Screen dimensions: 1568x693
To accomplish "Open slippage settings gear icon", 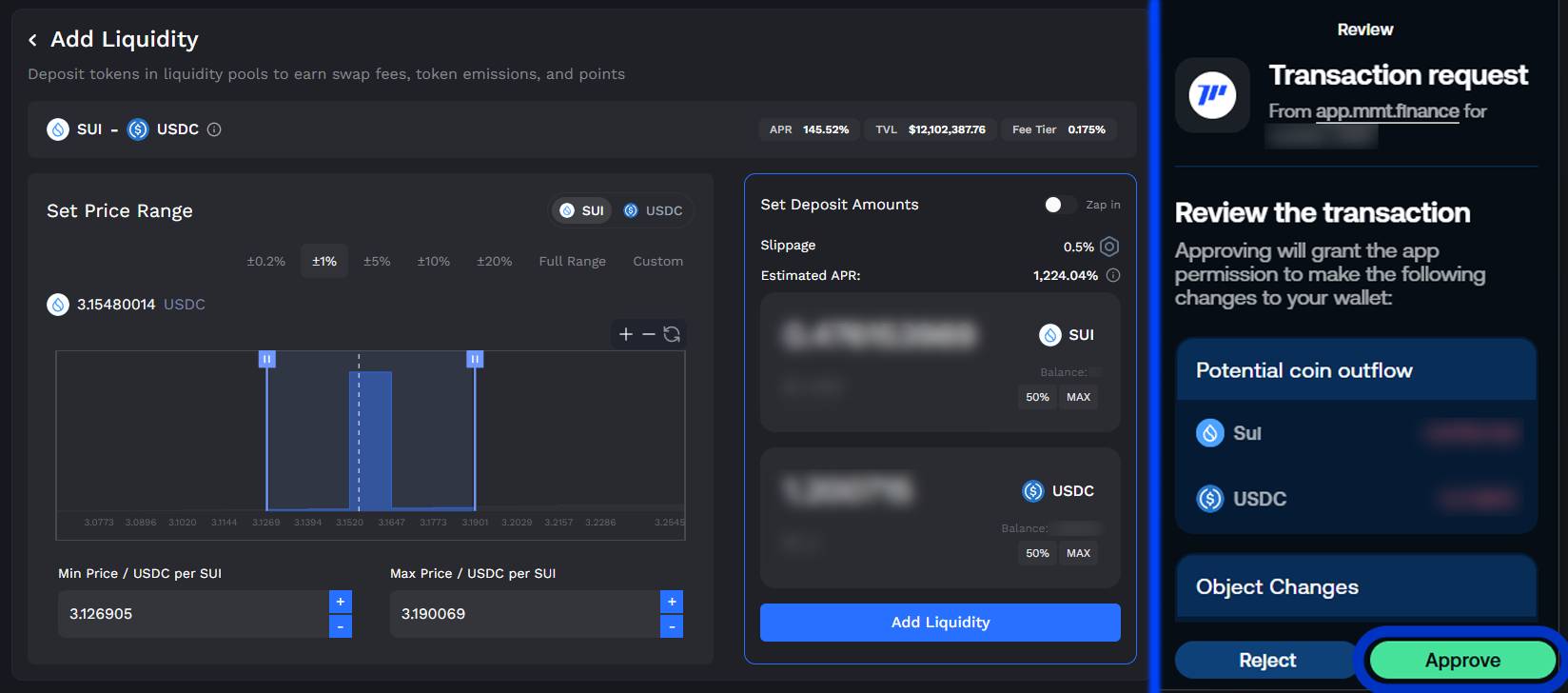I will [x=1108, y=247].
